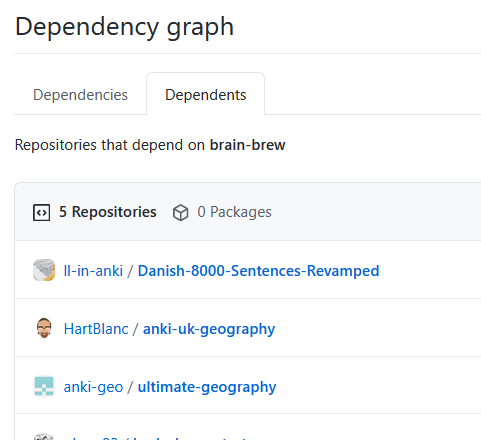Open the ll-in-anki avatar image

pyautogui.click(x=44, y=270)
